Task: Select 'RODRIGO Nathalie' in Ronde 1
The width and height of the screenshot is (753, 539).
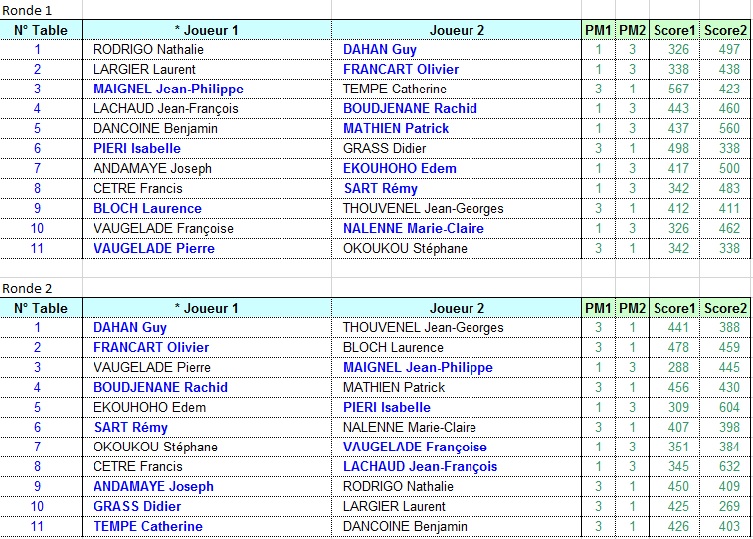Action: (148, 49)
